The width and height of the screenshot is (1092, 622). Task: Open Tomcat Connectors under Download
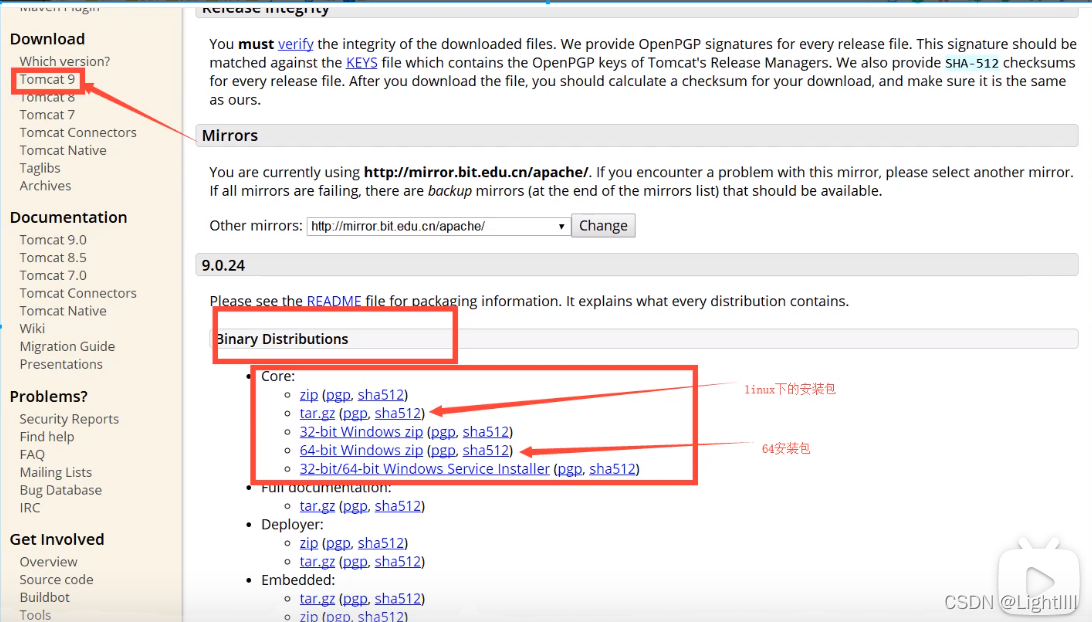(x=78, y=132)
